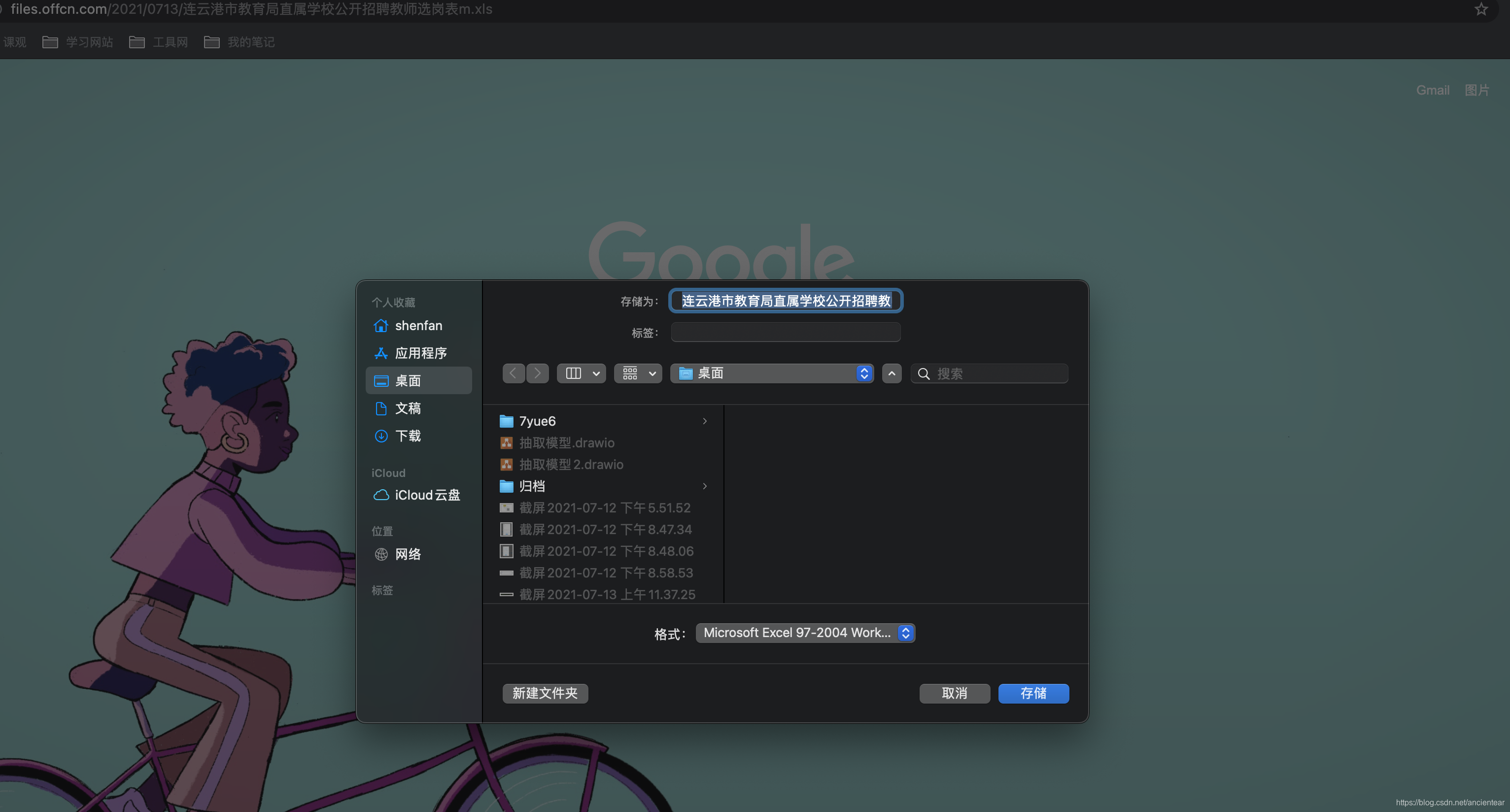Image resolution: width=1510 pixels, height=812 pixels.
Task: Click the search magnifier icon
Action: click(924, 374)
